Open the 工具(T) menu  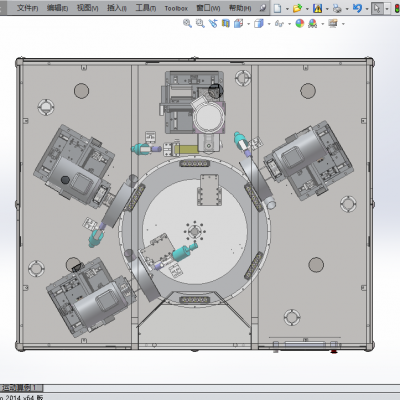146,8
